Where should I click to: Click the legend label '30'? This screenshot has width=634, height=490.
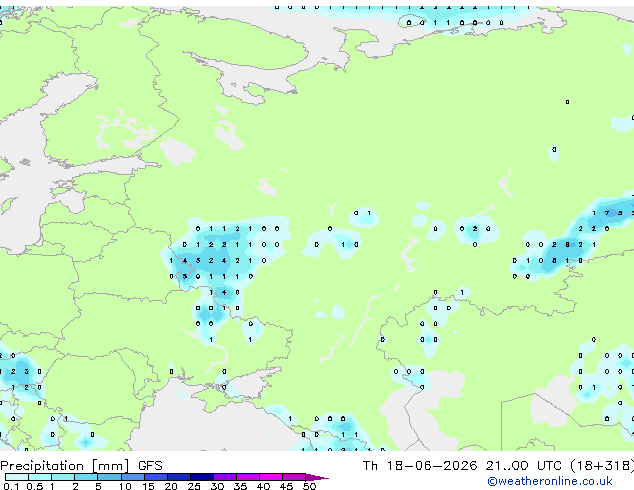(x=217, y=486)
